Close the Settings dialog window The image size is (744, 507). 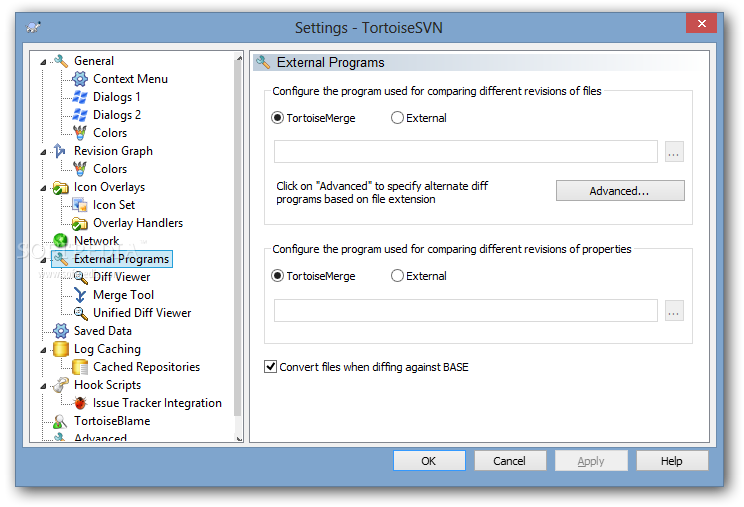(x=701, y=23)
